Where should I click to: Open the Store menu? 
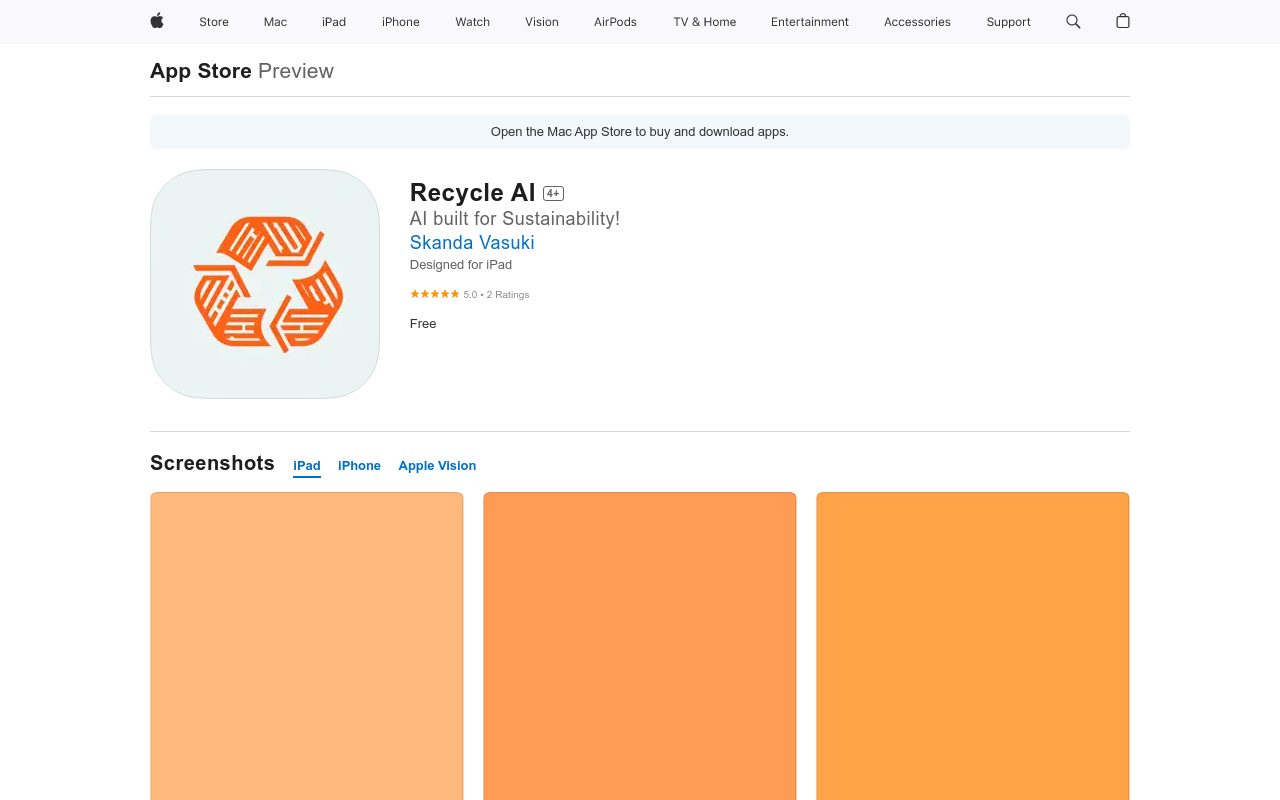tap(214, 22)
